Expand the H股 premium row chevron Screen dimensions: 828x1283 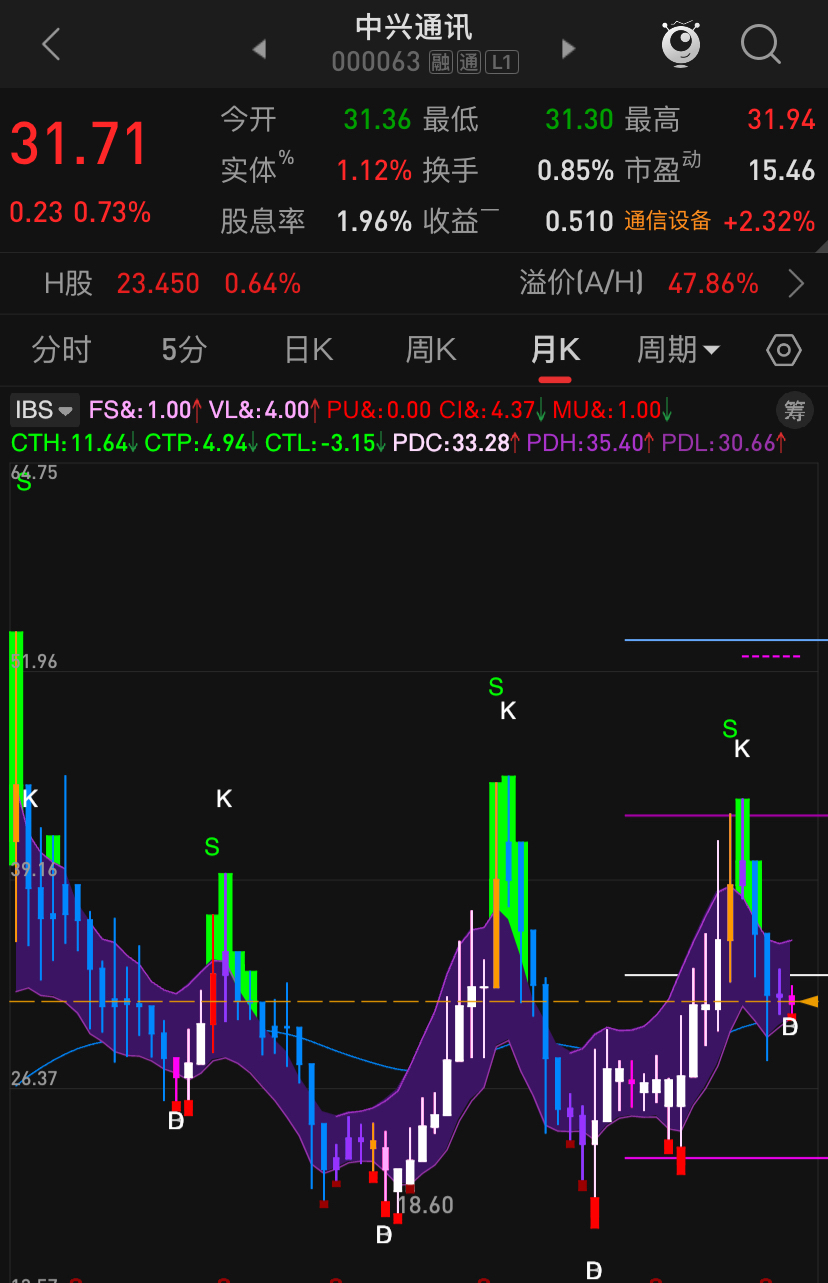pos(796,284)
